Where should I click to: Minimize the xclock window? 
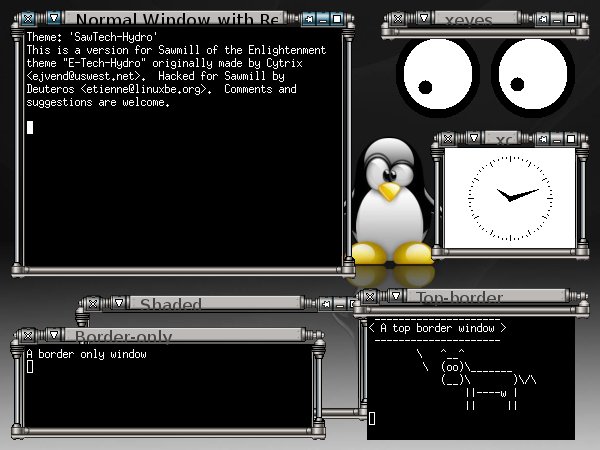tap(557, 139)
